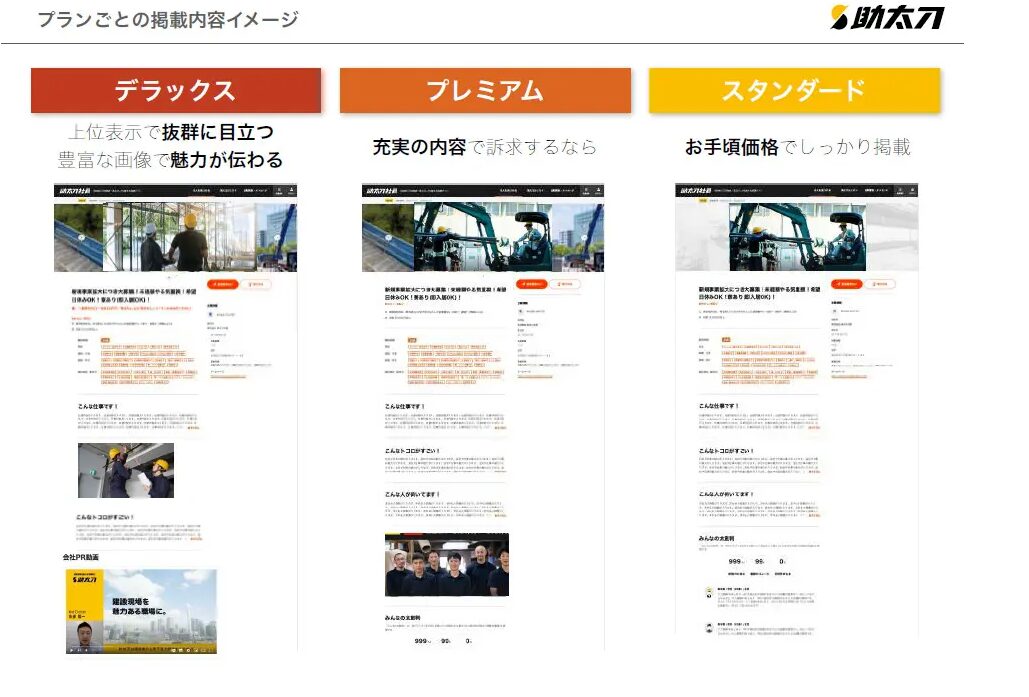Click job title headline in Premium mockup
Screen dimensions: 1029x697
point(446,293)
